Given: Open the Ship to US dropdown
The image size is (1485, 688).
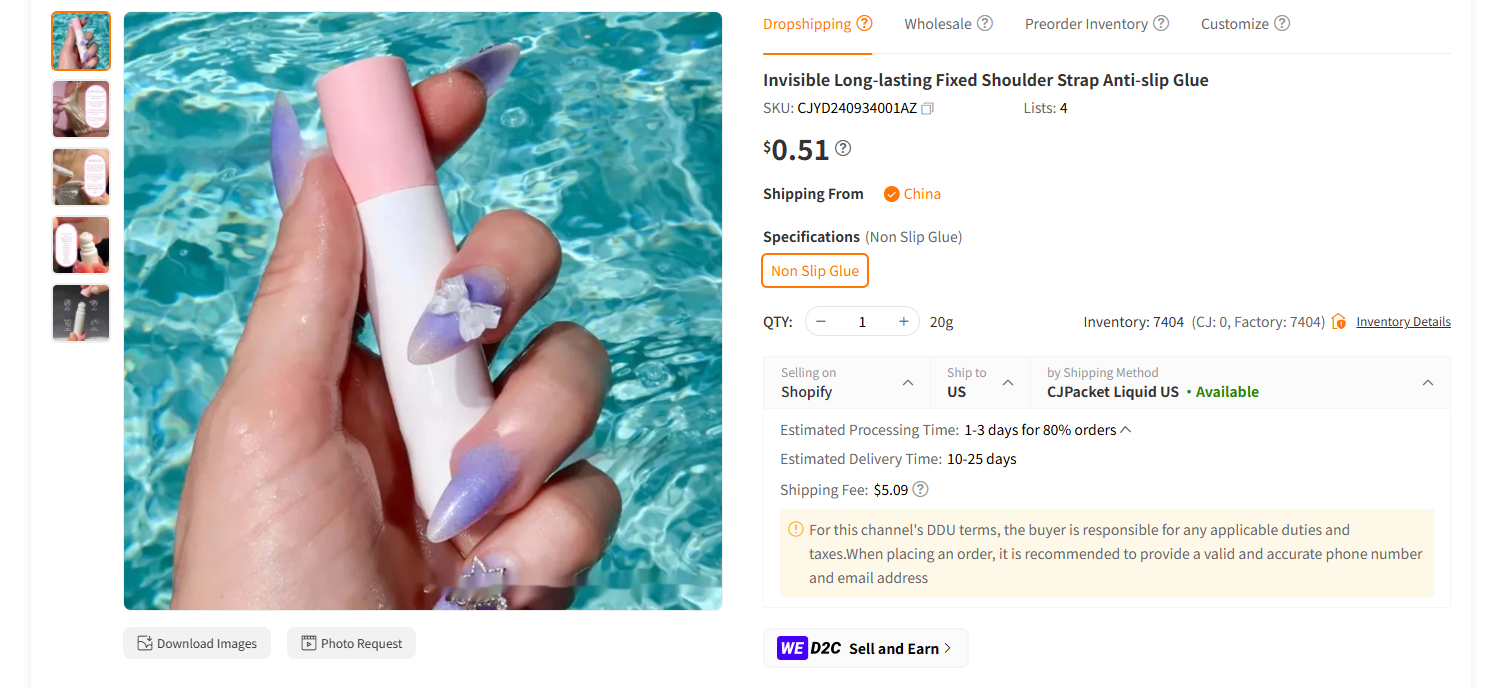Looking at the screenshot, I should [1008, 383].
